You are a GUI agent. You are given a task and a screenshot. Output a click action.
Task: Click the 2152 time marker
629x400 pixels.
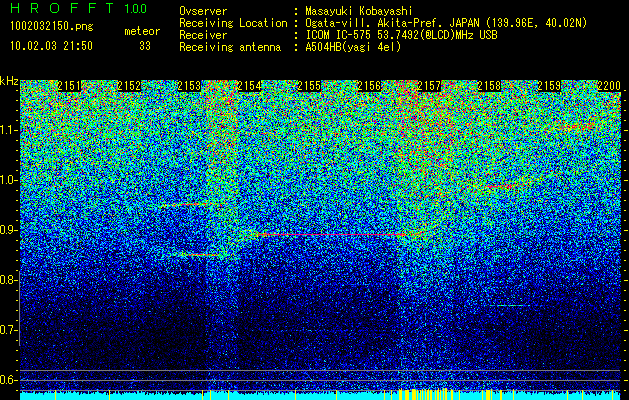(x=129, y=86)
